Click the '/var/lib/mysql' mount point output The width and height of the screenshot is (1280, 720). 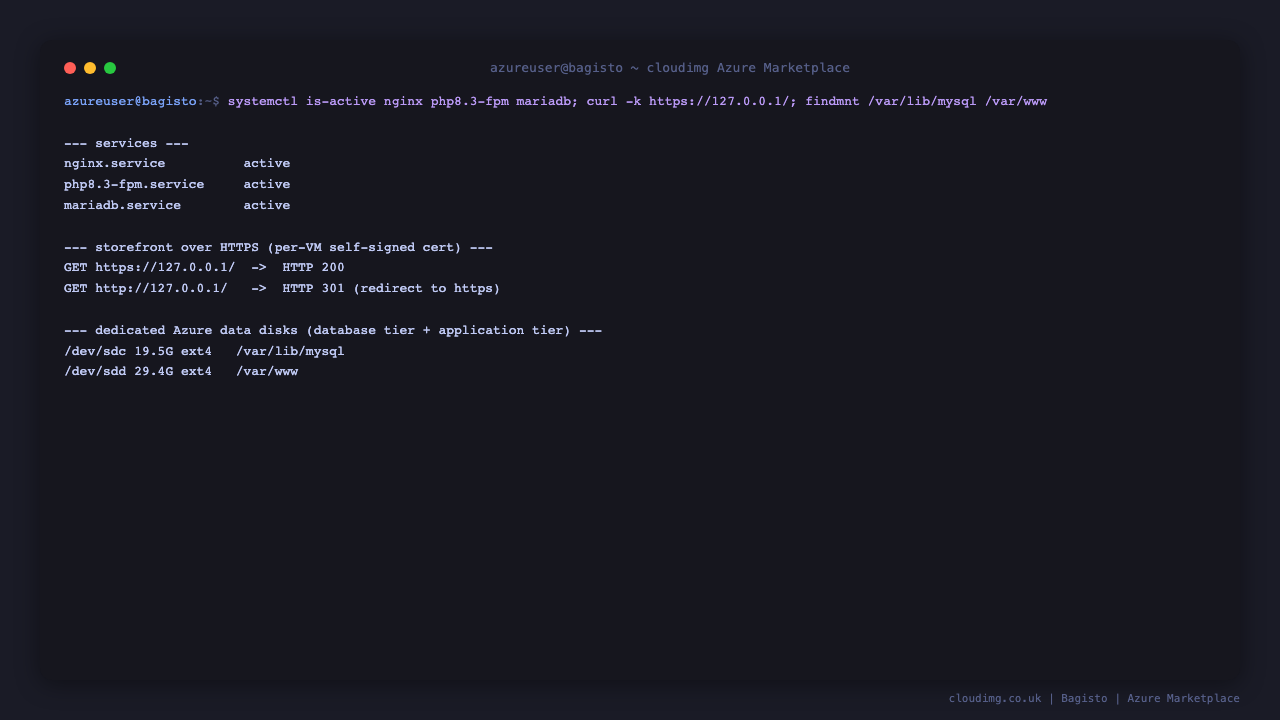(290, 351)
